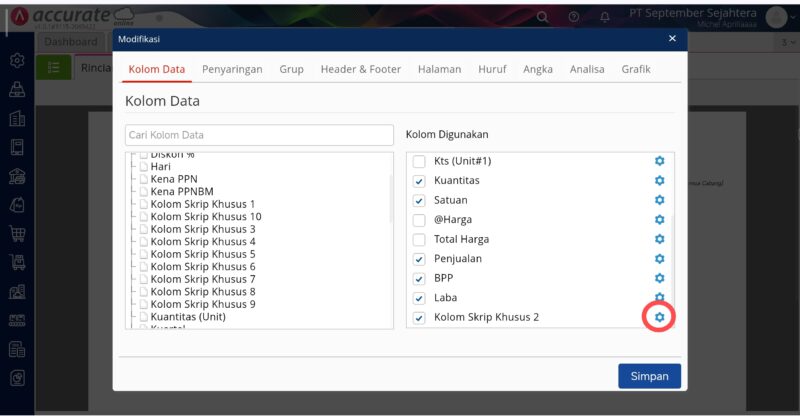Enable the @Harga column checkbox

[419, 220]
